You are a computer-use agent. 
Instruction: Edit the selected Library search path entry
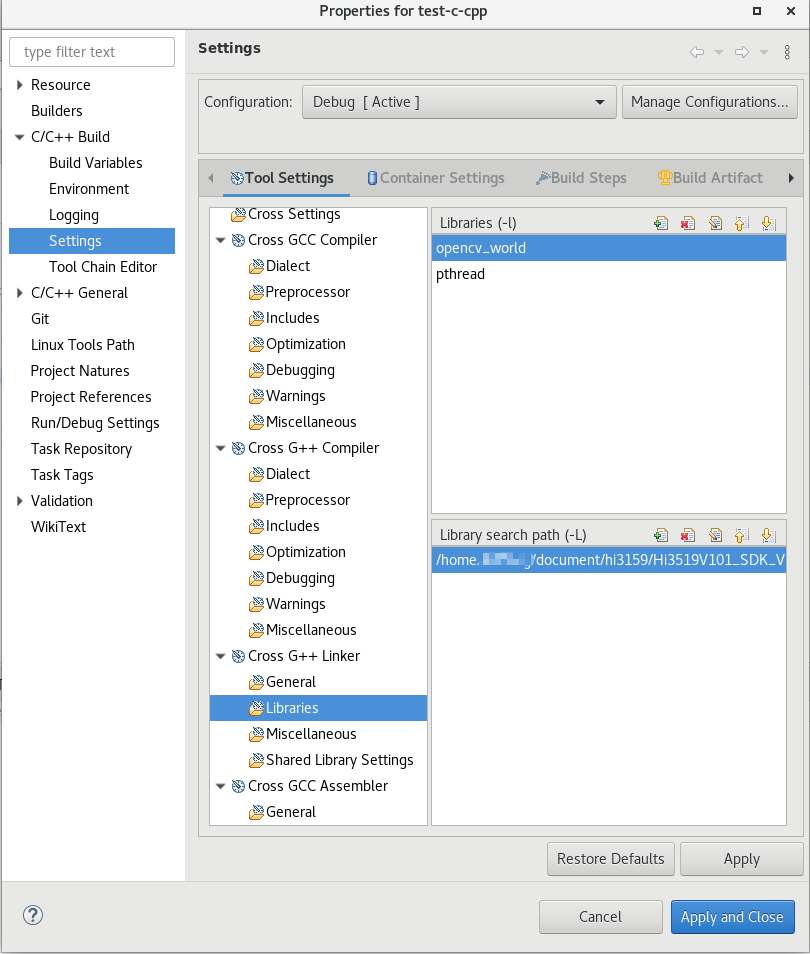click(715, 535)
